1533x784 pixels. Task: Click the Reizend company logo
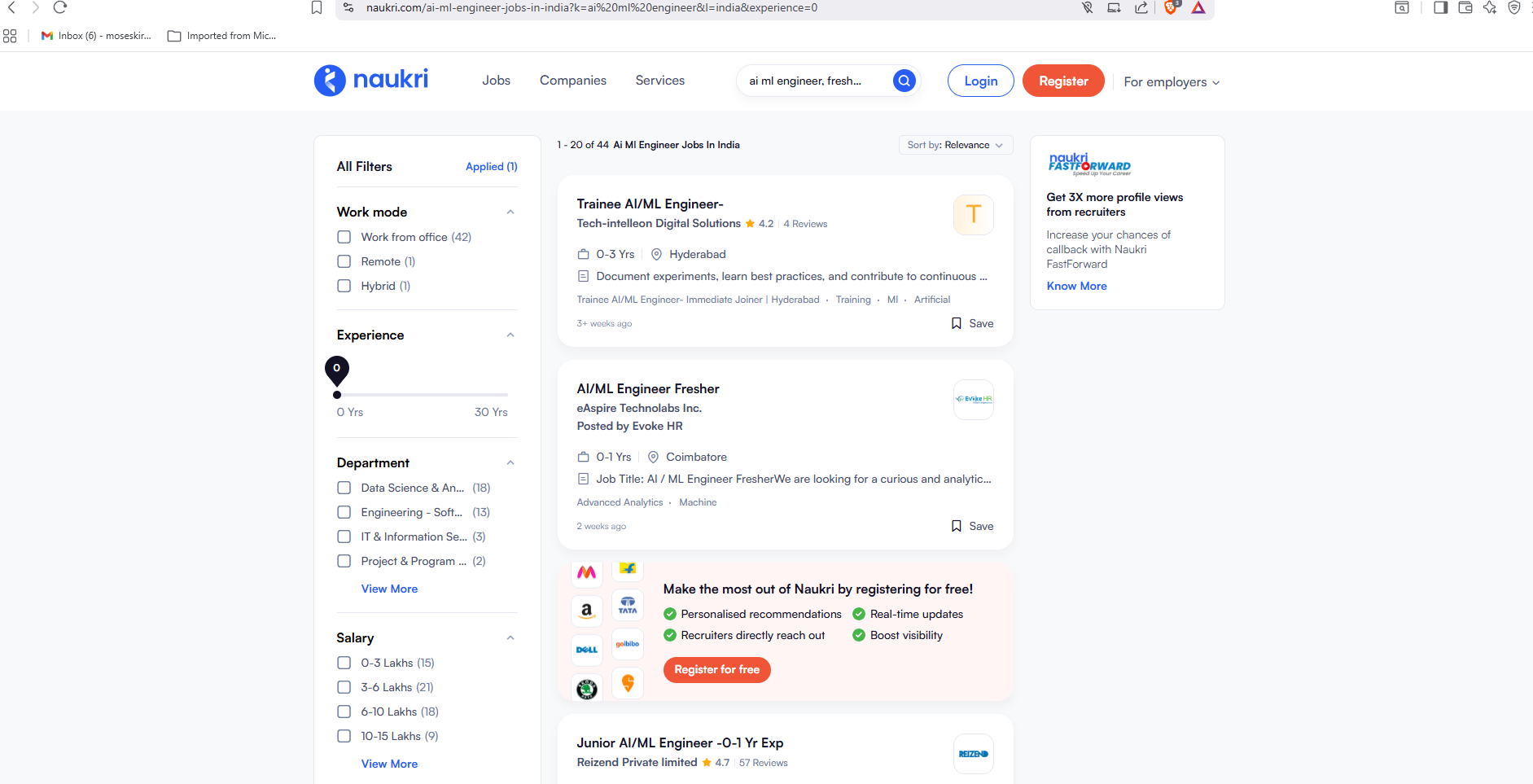973,754
